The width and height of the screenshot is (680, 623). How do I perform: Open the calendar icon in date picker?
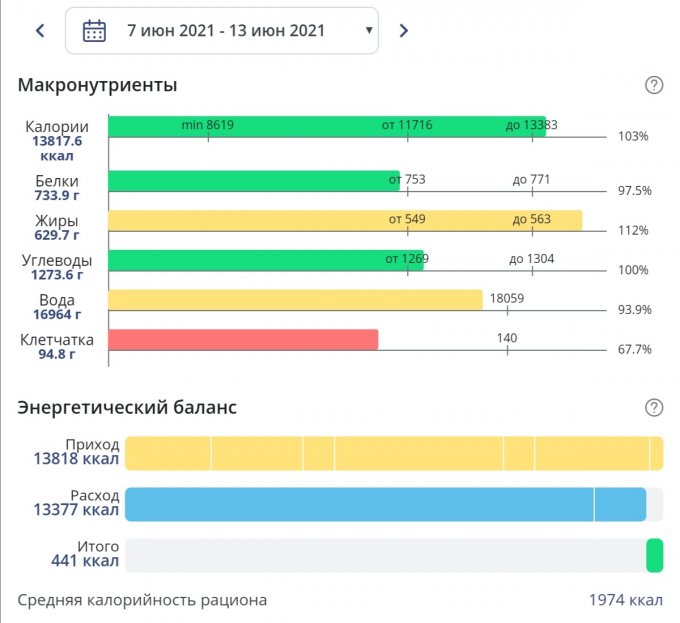[94, 31]
